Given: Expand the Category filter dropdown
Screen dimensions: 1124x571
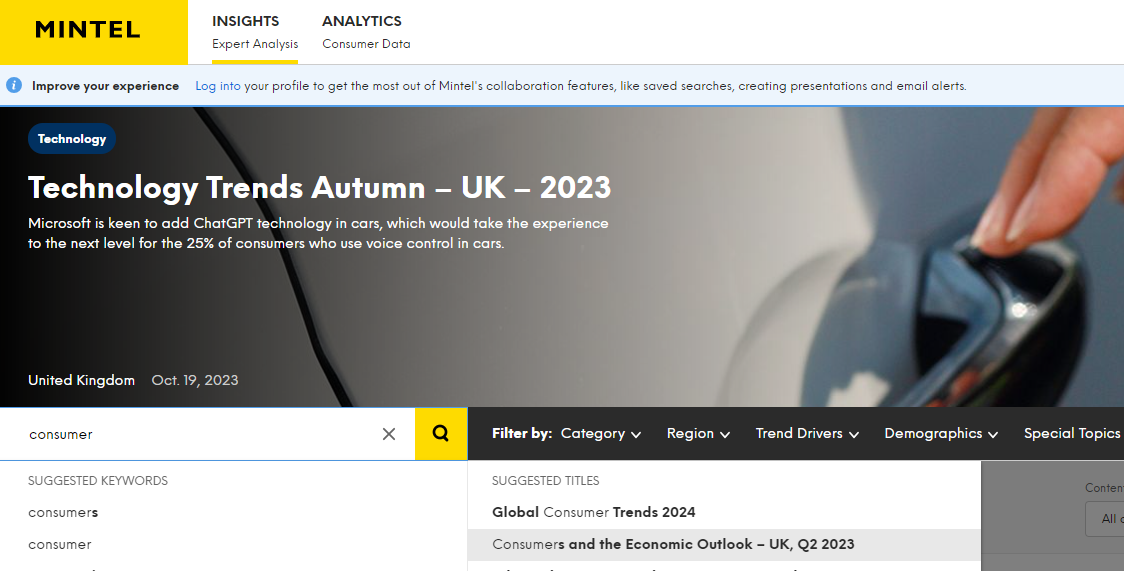Looking at the screenshot, I should pyautogui.click(x=600, y=434).
